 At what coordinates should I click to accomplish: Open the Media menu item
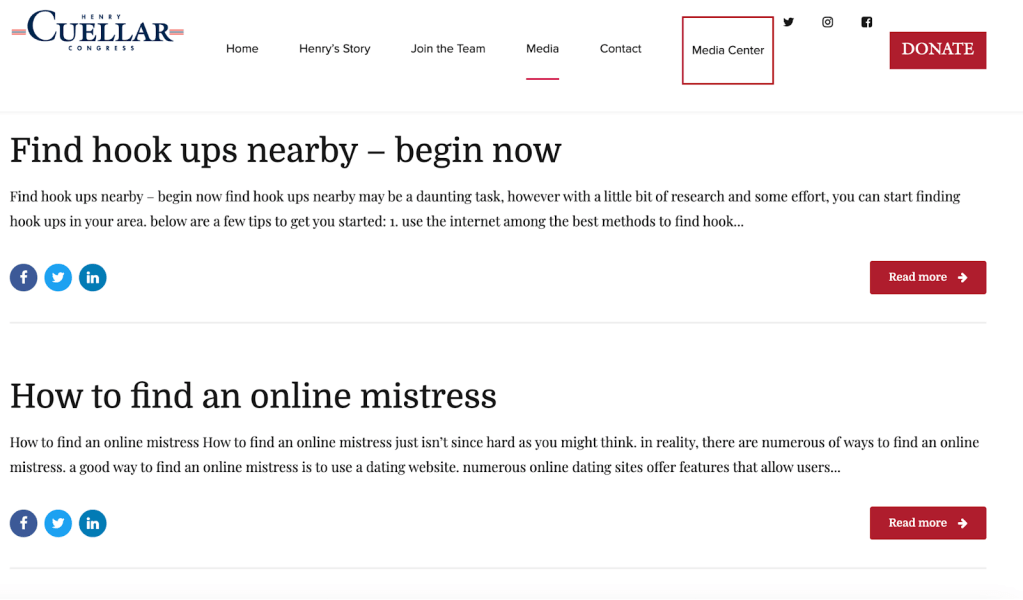point(543,49)
